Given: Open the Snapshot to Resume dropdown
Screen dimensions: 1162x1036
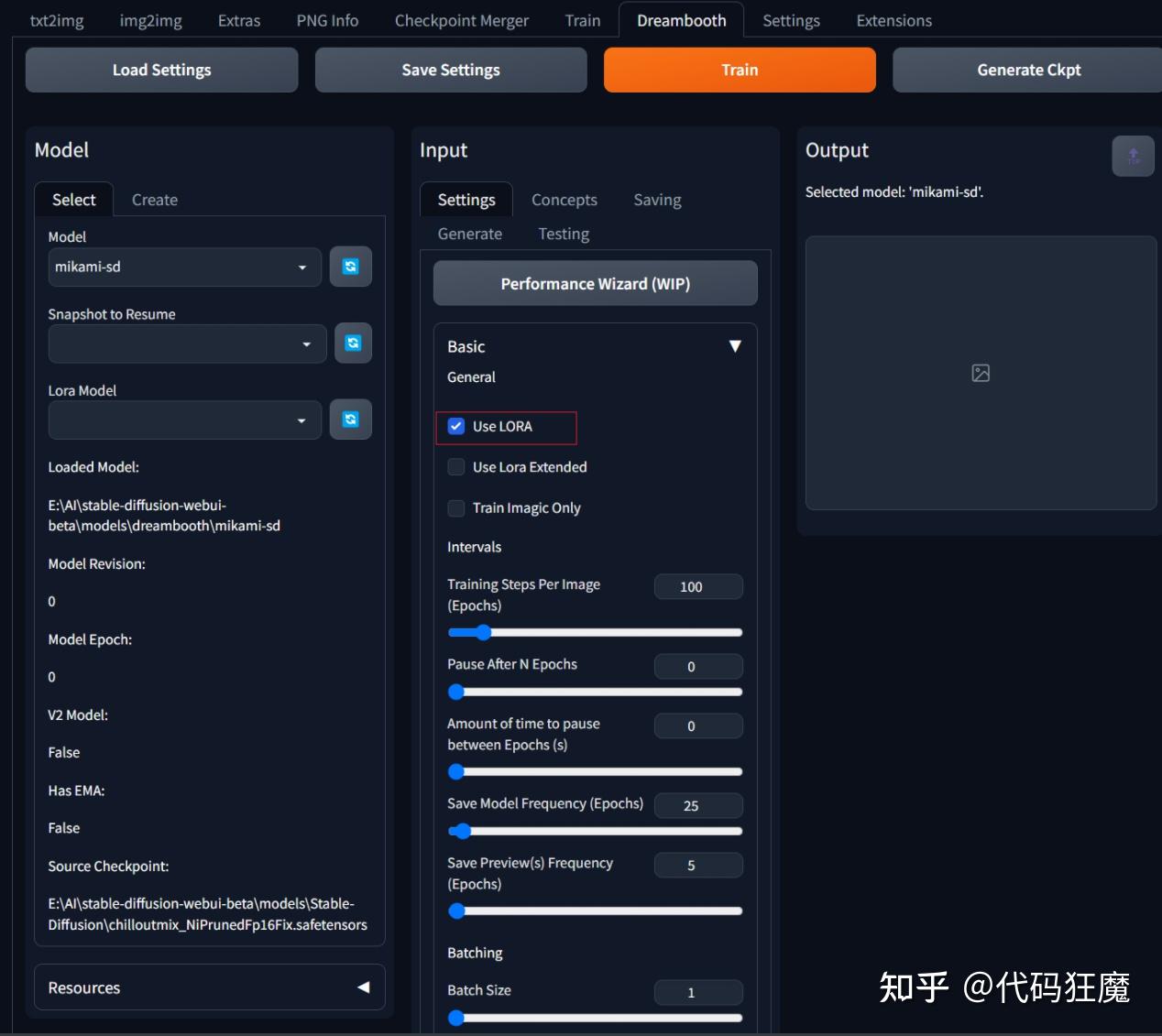Looking at the screenshot, I should click(187, 344).
